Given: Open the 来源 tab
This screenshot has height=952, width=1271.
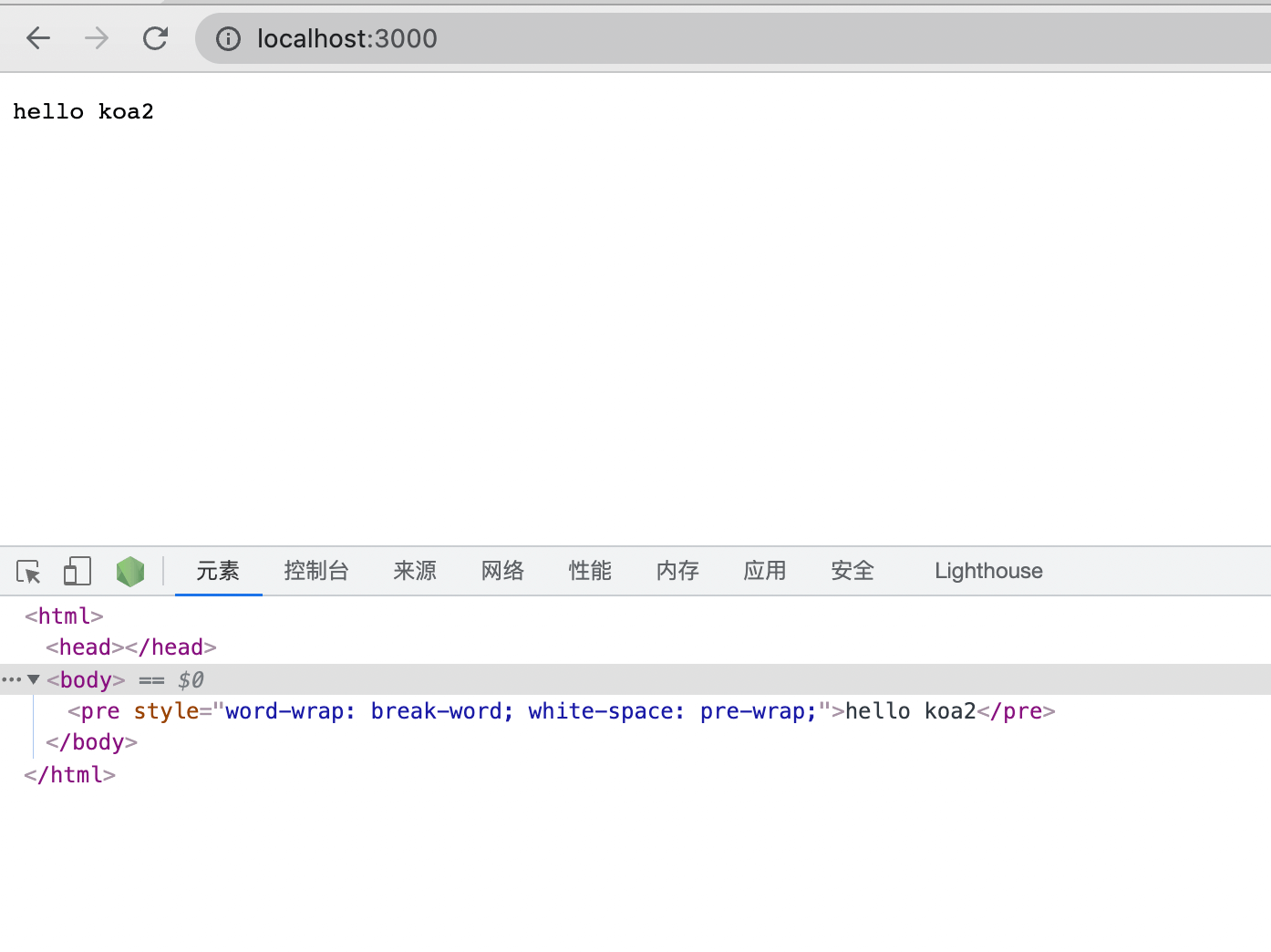Looking at the screenshot, I should pyautogui.click(x=415, y=571).
